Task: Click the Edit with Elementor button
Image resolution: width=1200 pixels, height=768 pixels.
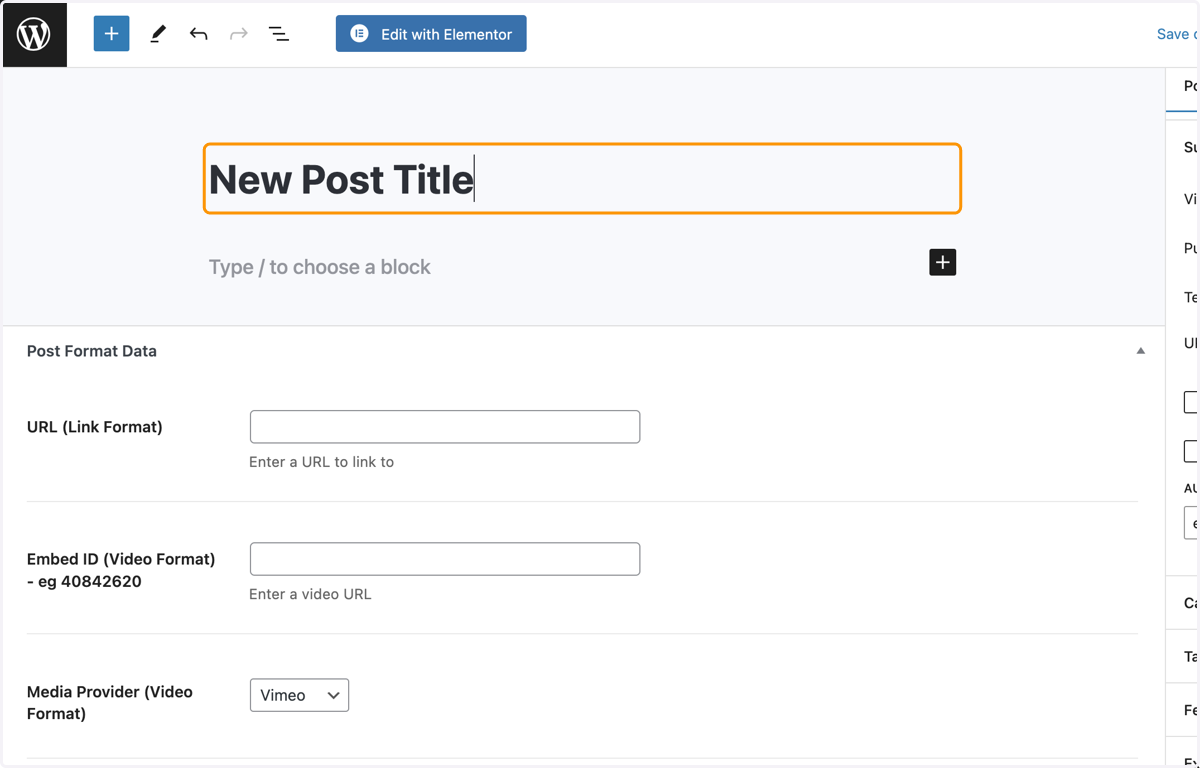Action: pyautogui.click(x=431, y=34)
